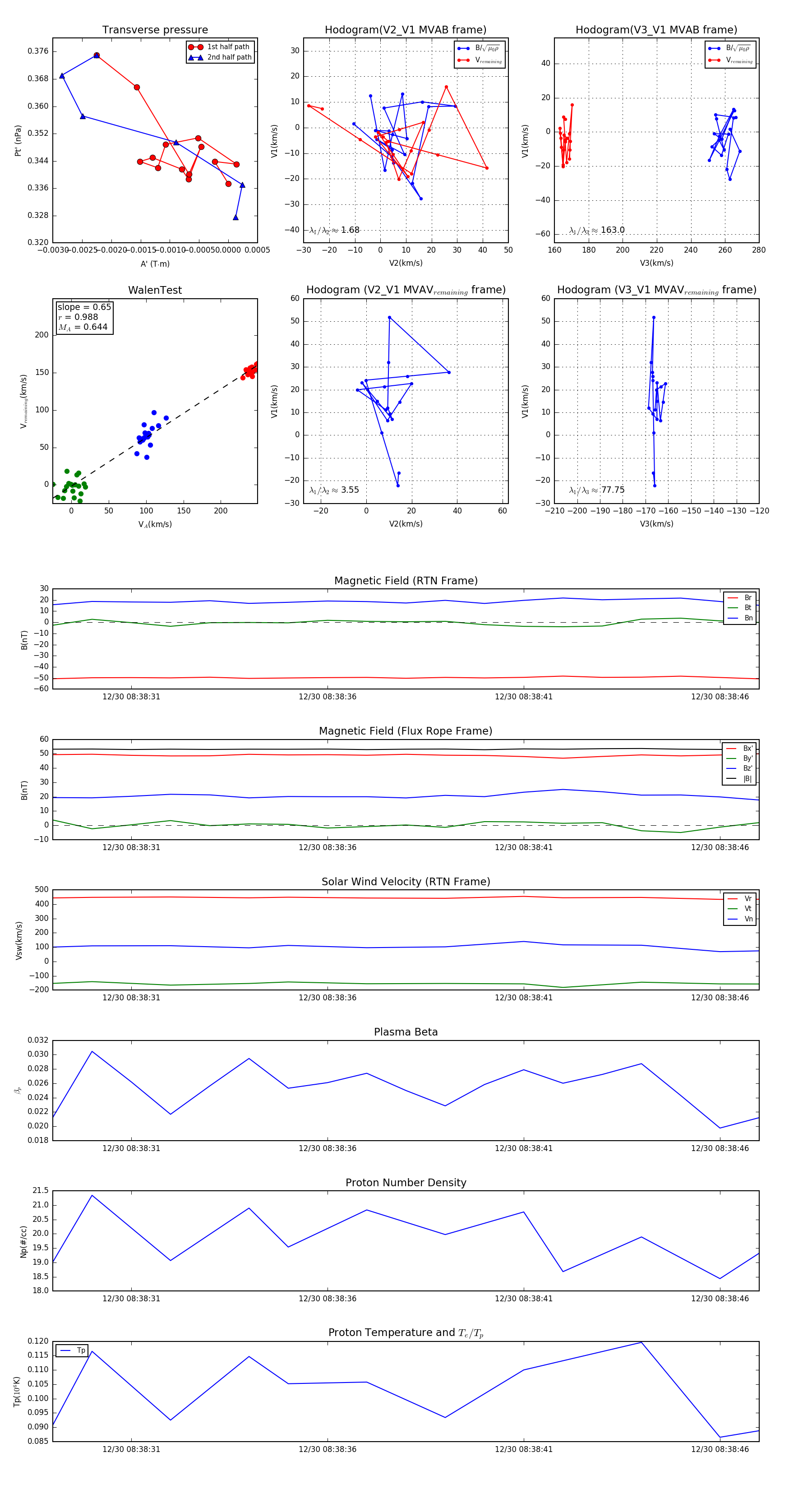Viewport: 812px width, 1489px height.
Task: Click the Bn legend entry in RTN plot
Action: 740,618
